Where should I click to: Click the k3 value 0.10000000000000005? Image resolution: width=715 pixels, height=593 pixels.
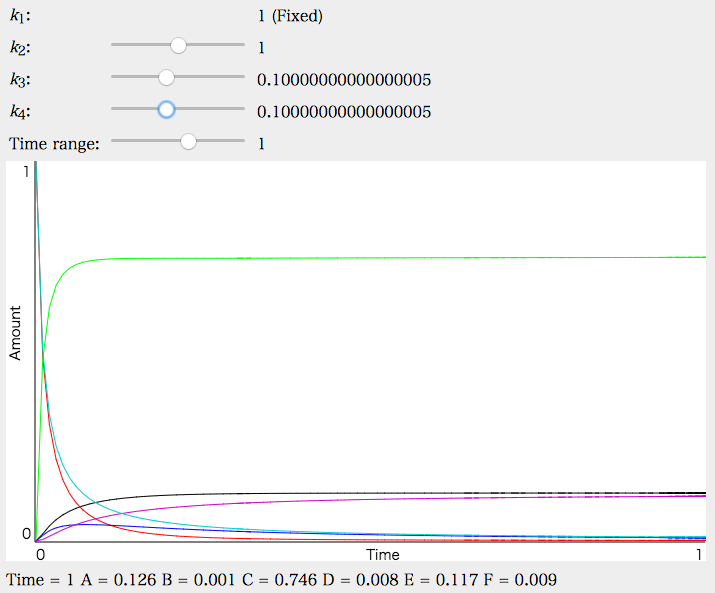point(344,80)
